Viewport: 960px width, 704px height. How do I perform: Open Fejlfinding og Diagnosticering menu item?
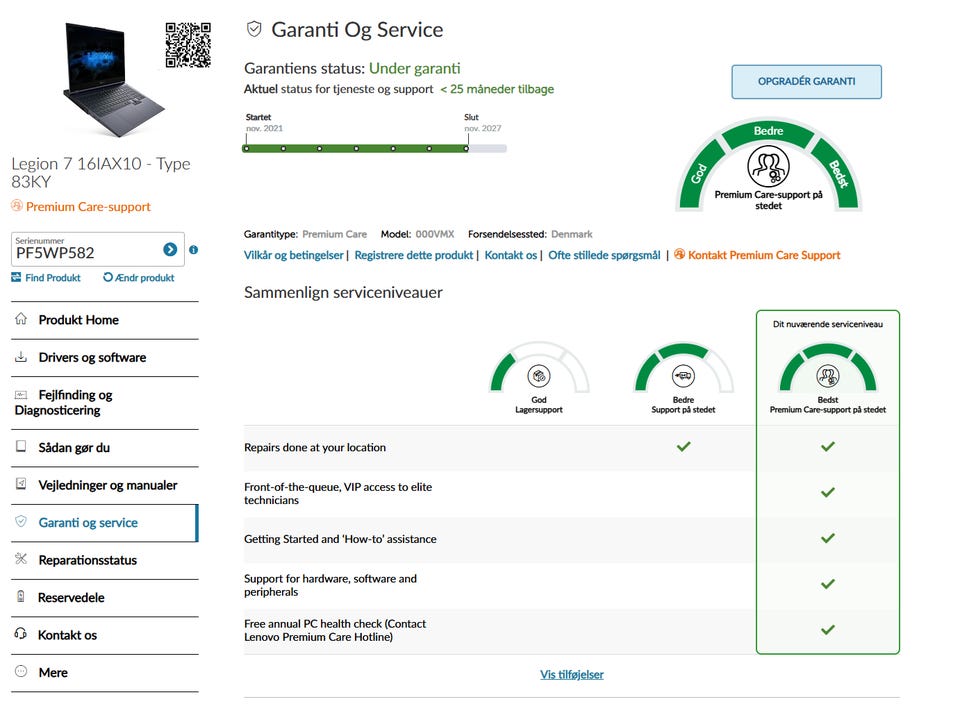[105, 403]
